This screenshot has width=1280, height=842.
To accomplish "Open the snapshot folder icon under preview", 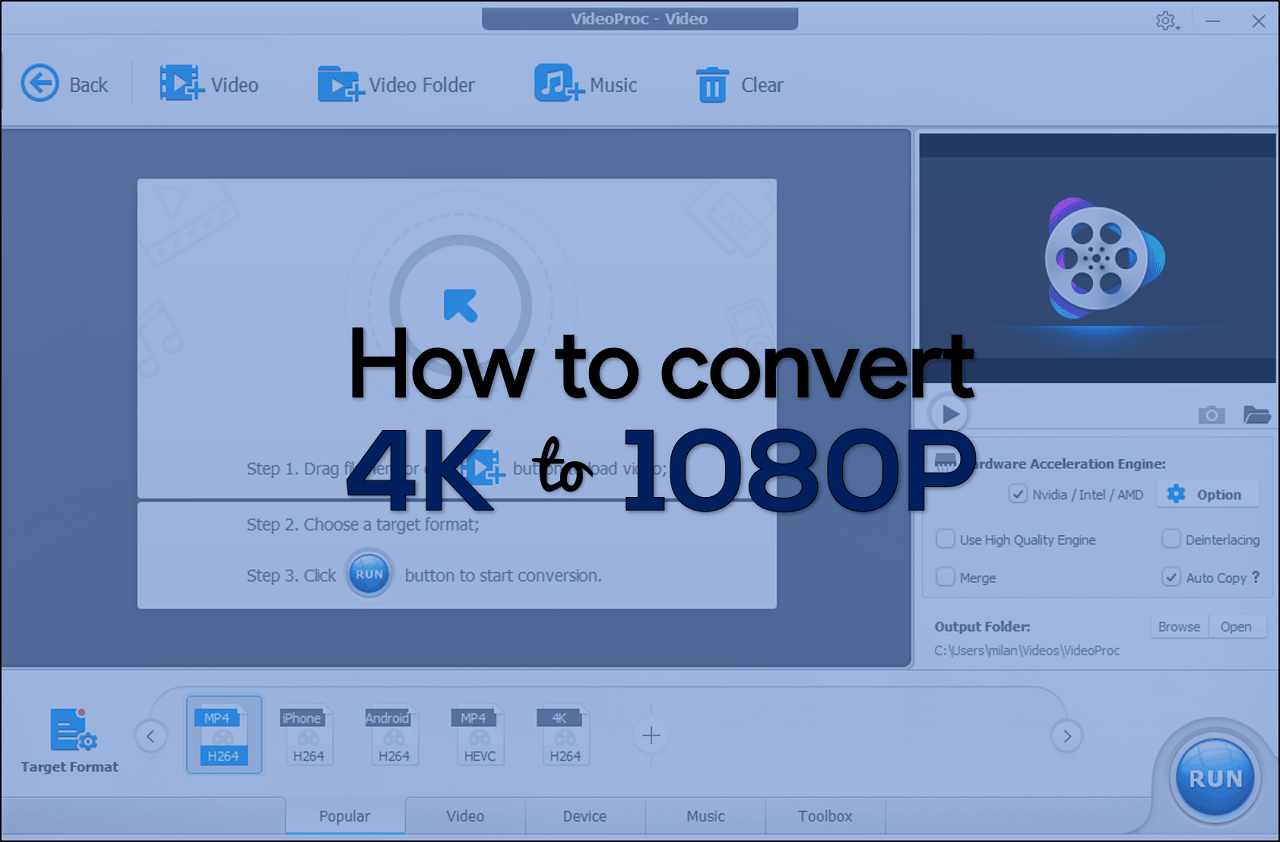I will (x=1256, y=414).
